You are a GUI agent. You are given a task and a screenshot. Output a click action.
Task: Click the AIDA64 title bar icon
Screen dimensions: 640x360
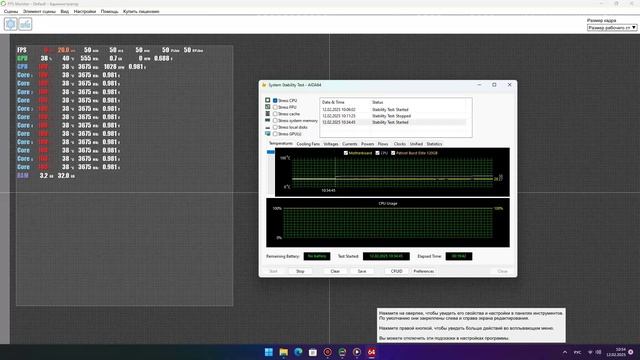click(264, 85)
